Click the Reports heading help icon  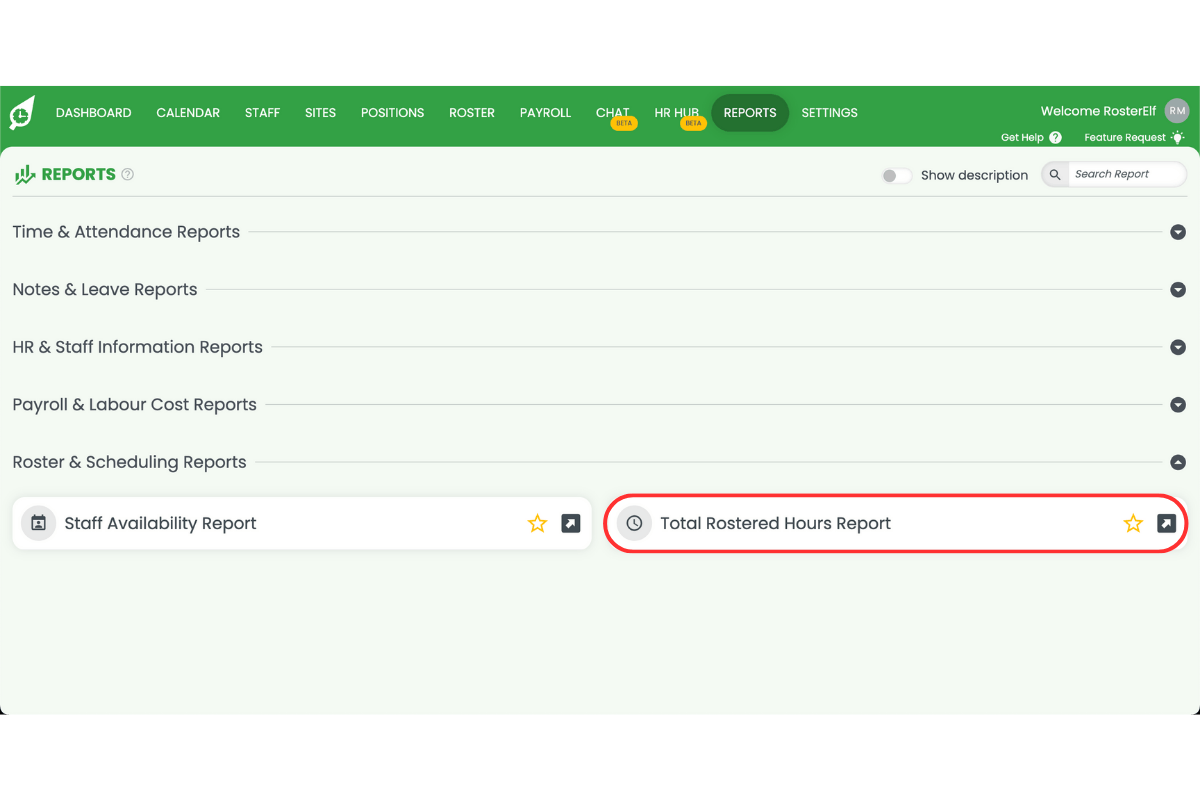click(128, 174)
